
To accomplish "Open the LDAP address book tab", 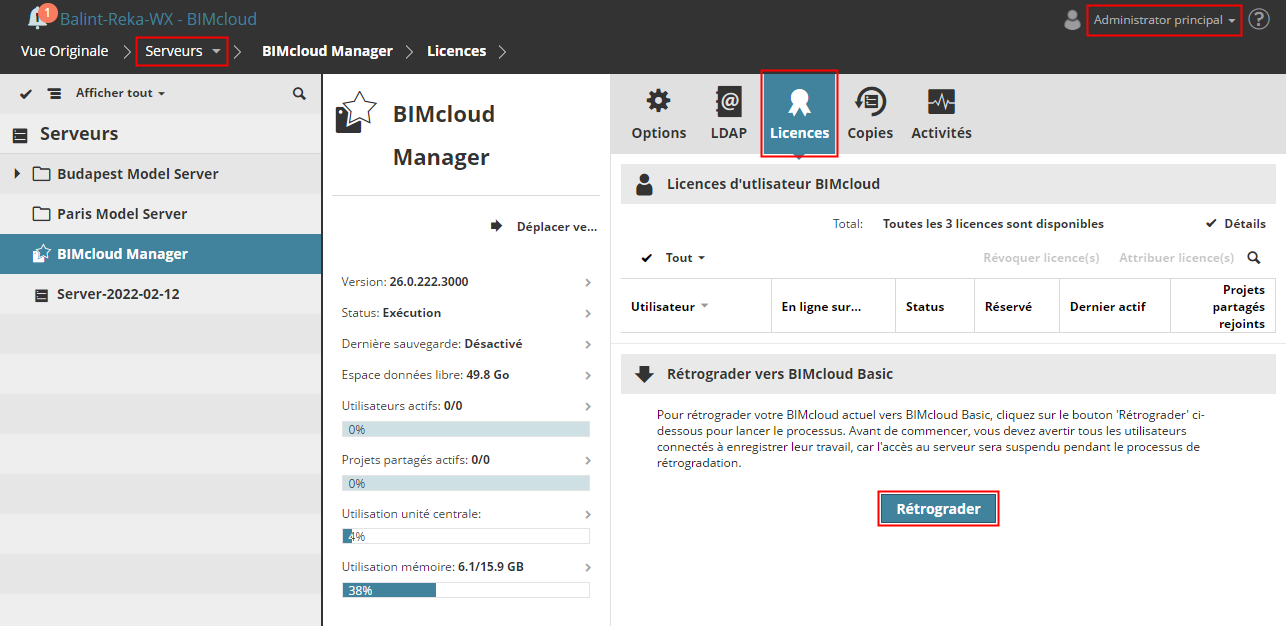I will point(728,114).
